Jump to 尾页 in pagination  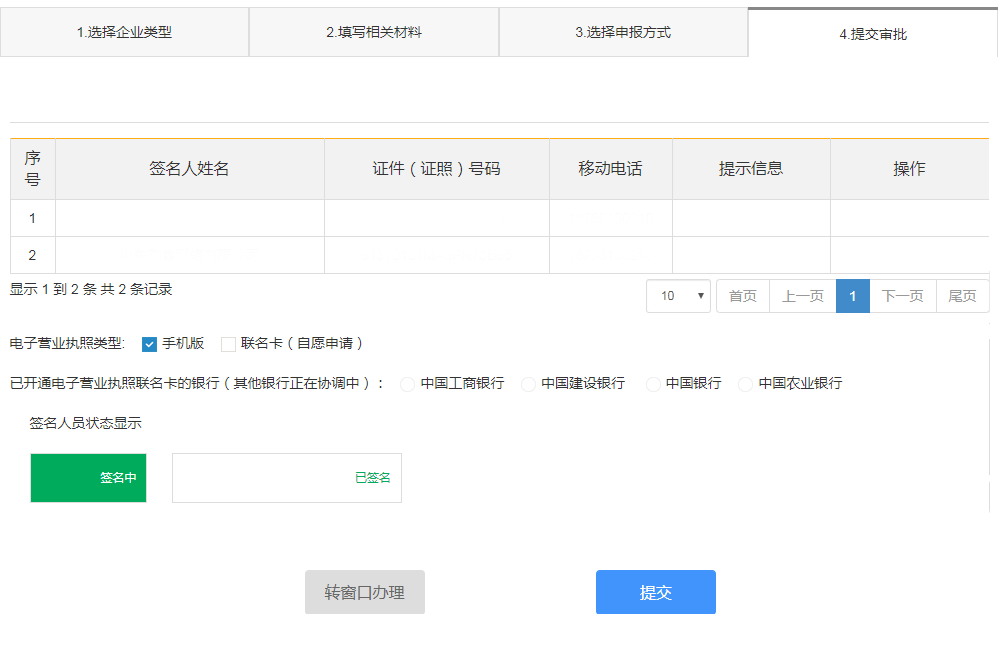point(962,296)
